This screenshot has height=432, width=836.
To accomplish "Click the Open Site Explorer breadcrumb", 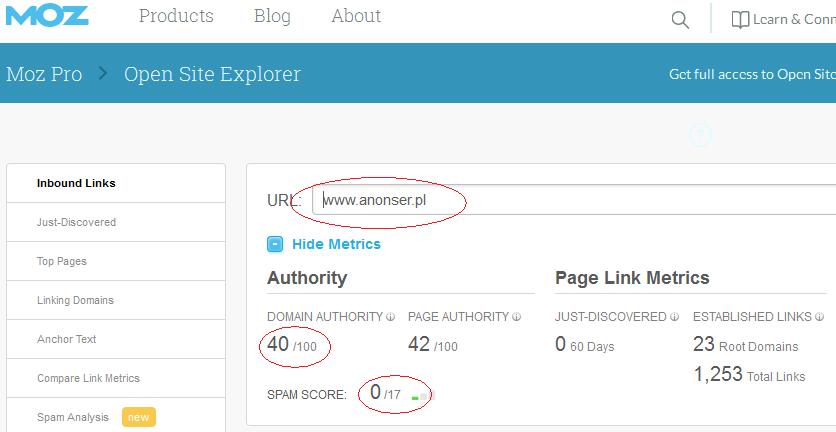I will [212, 74].
